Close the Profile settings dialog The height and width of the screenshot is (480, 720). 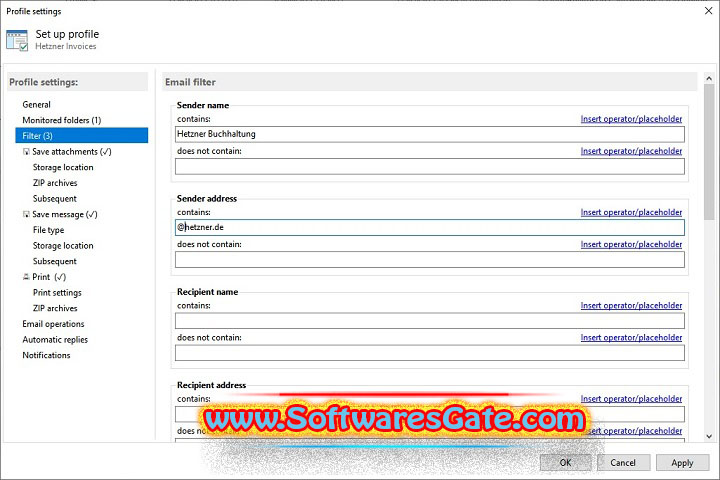(x=709, y=11)
